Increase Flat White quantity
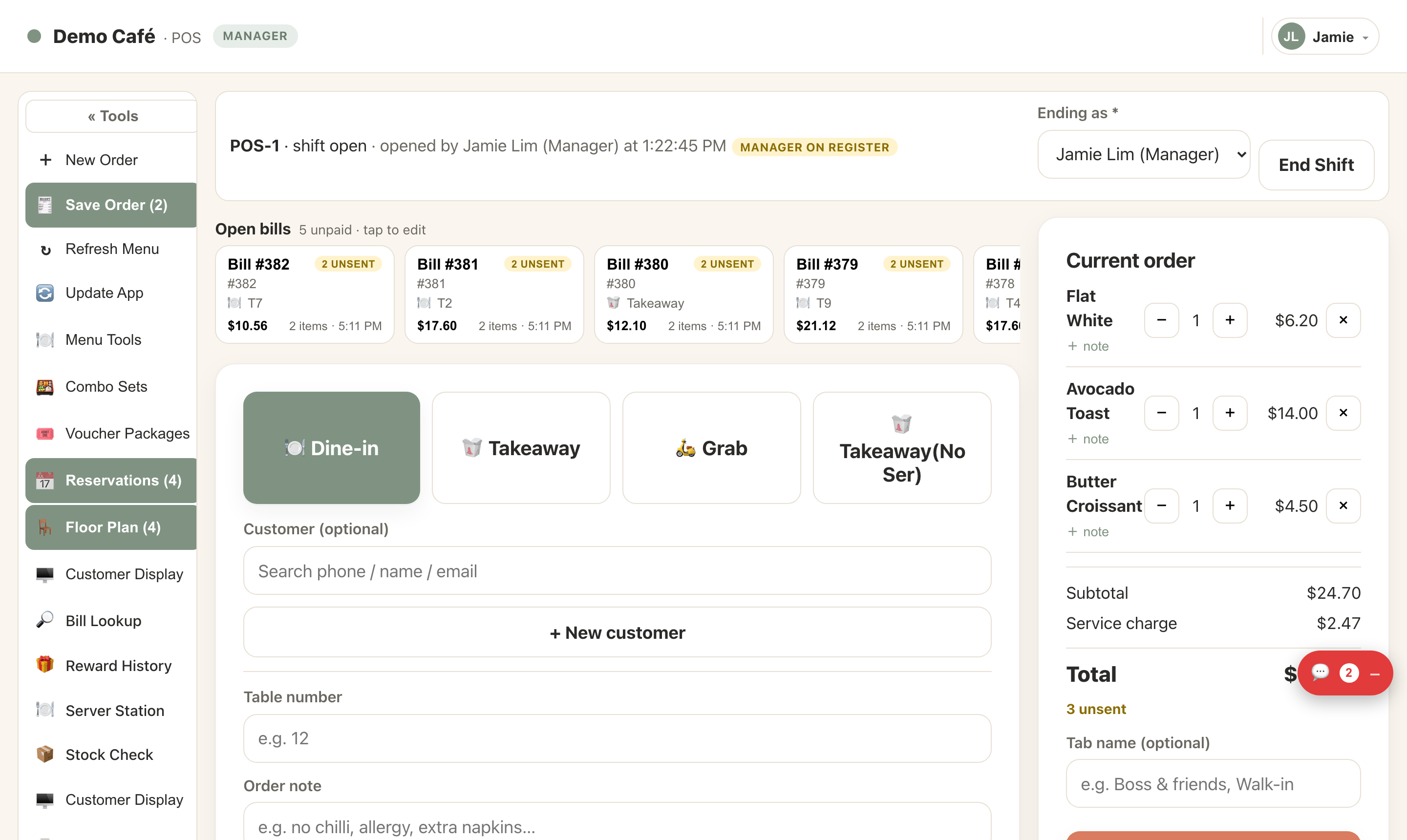 1230,320
